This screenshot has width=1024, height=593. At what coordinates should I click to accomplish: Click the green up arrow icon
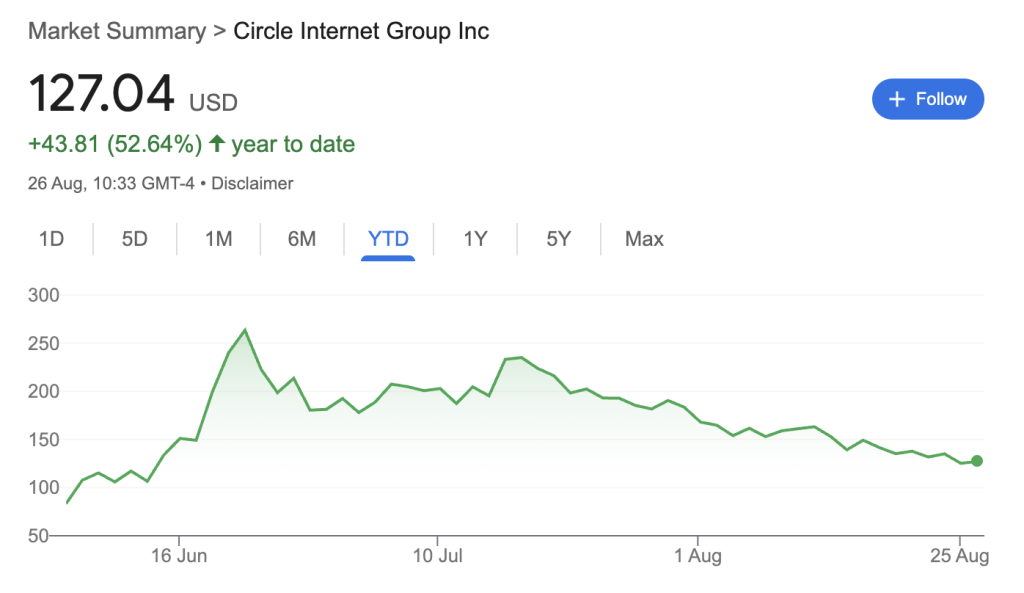pyautogui.click(x=217, y=143)
